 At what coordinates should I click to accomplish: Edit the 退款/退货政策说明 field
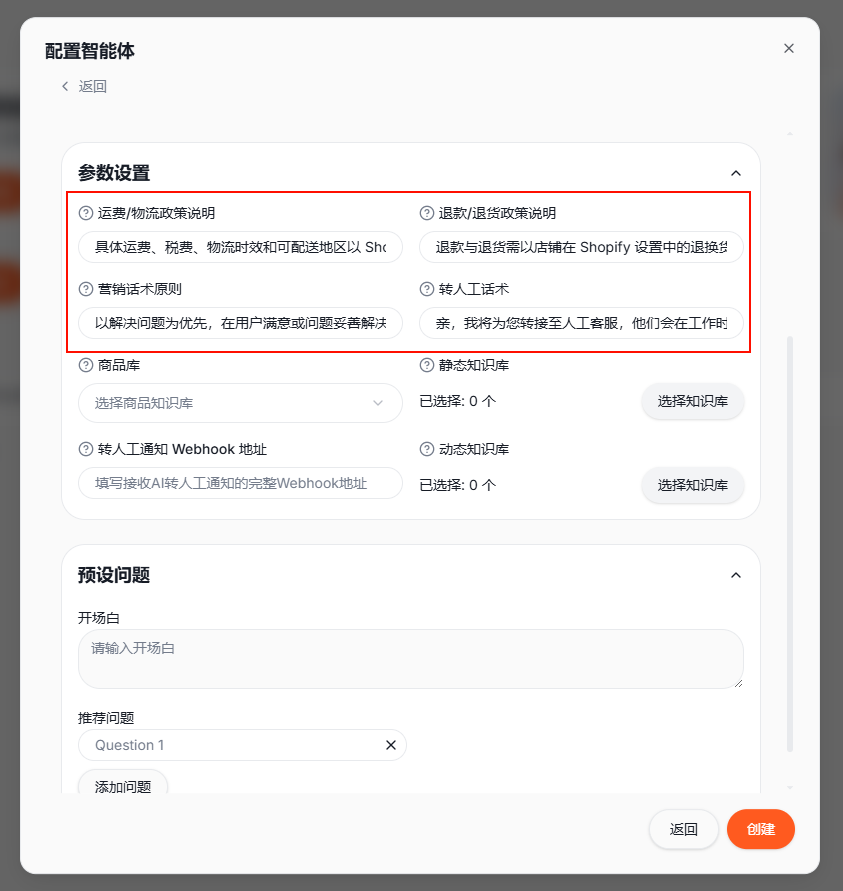581,247
